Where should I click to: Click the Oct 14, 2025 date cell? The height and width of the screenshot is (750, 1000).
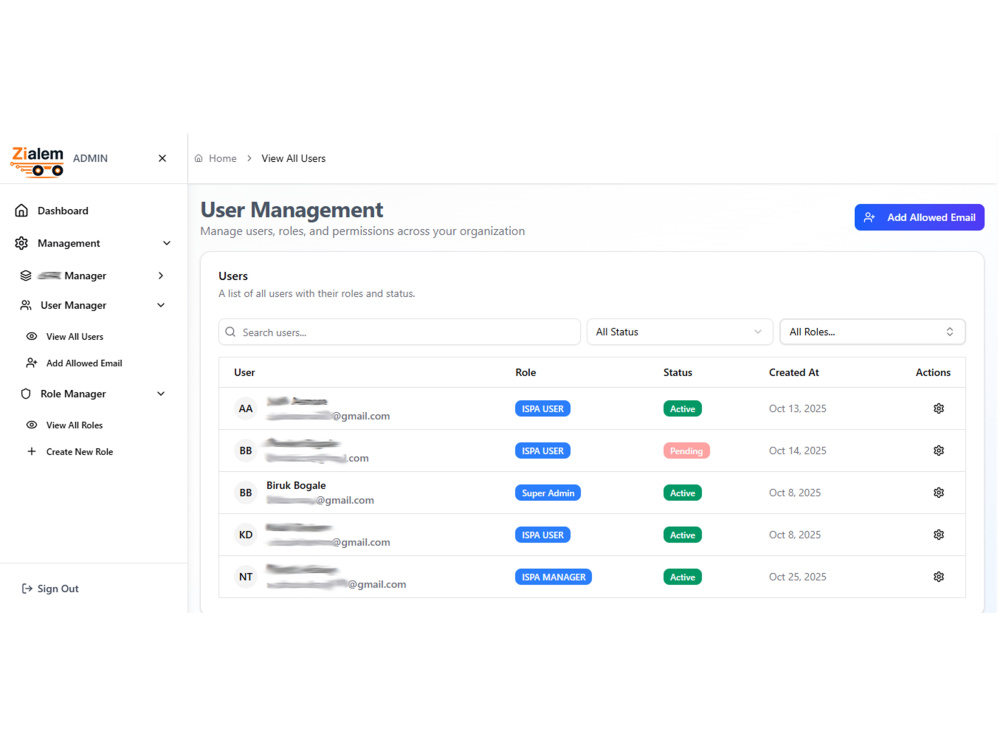(797, 450)
